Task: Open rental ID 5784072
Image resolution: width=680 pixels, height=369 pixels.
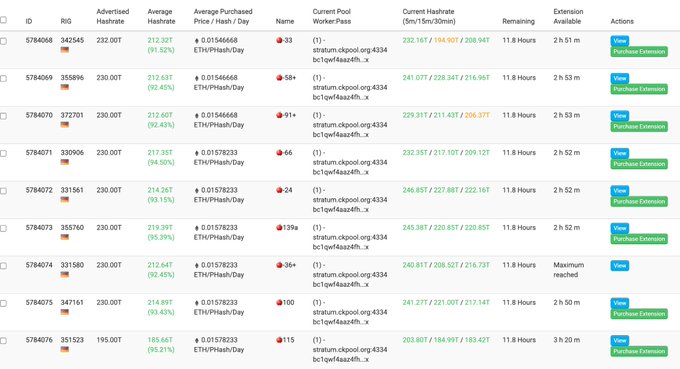Action: pos(39,190)
